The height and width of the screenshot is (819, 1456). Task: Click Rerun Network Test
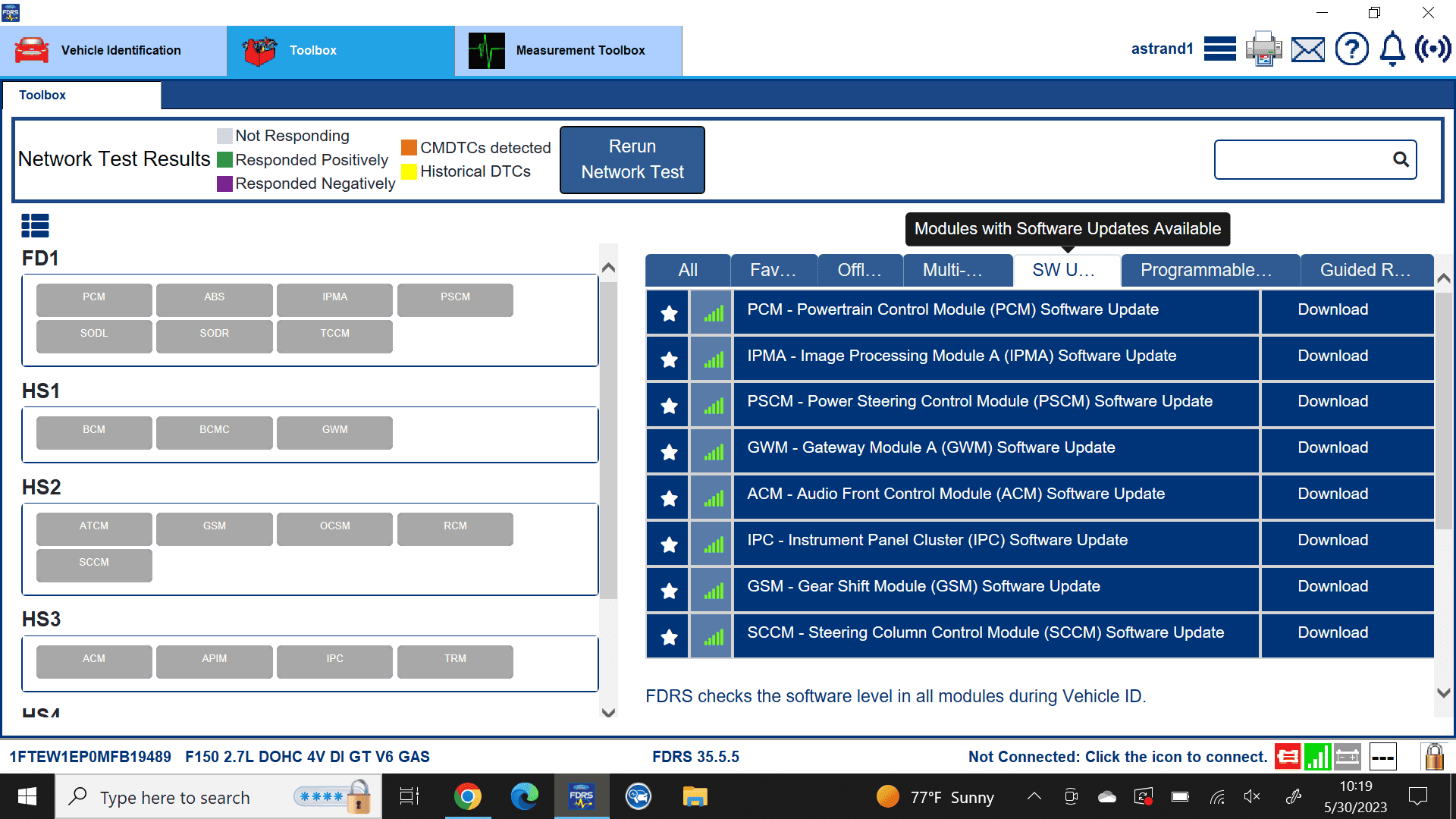(x=632, y=159)
